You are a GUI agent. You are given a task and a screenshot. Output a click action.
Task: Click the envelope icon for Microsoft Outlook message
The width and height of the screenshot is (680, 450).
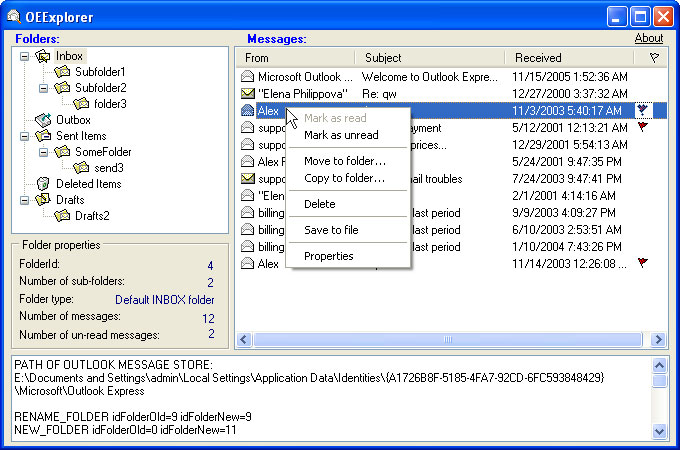click(247, 77)
